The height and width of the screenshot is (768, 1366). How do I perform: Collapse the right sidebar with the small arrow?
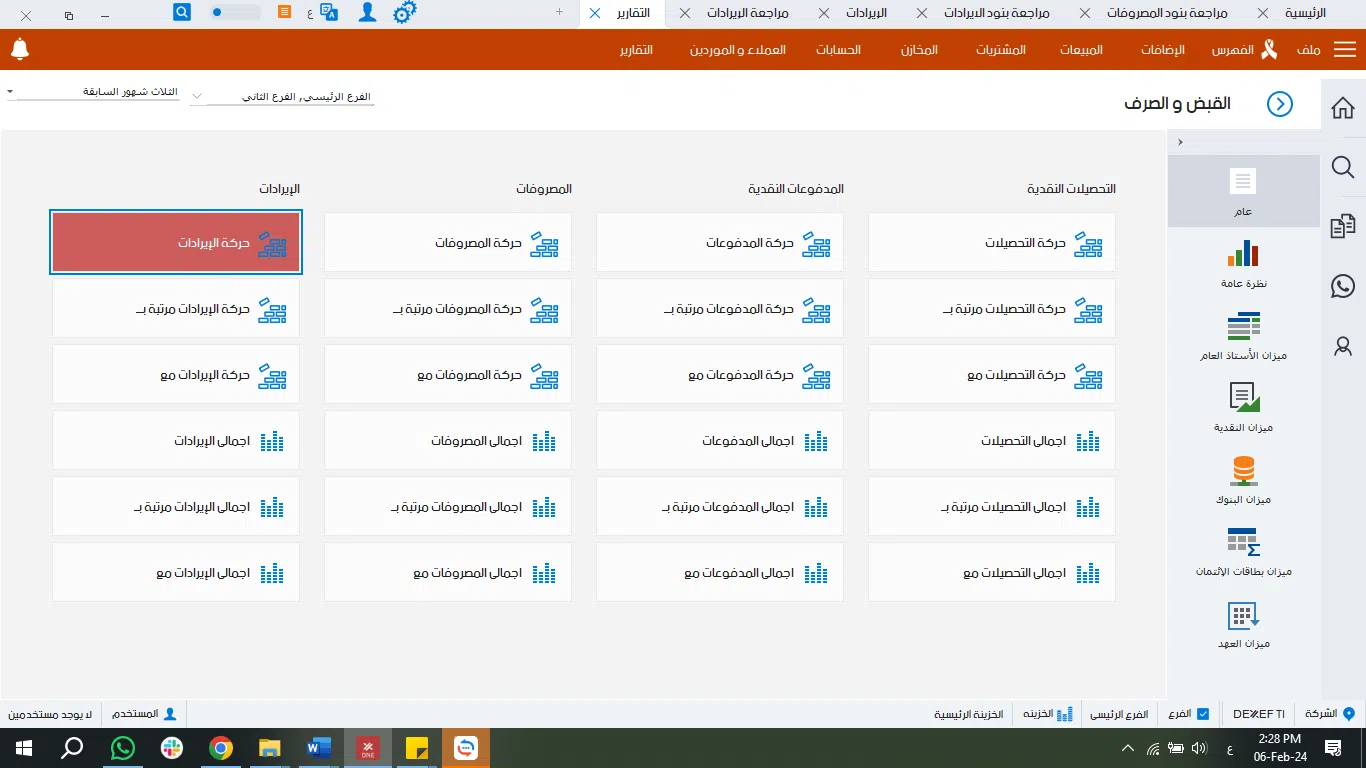coord(1180,142)
